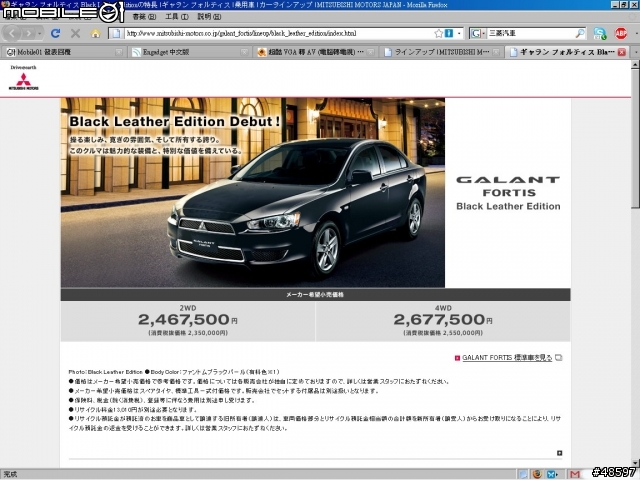The width and height of the screenshot is (640, 480).
Task: Click the Firefox icon in the status bar
Action: (x=537, y=474)
